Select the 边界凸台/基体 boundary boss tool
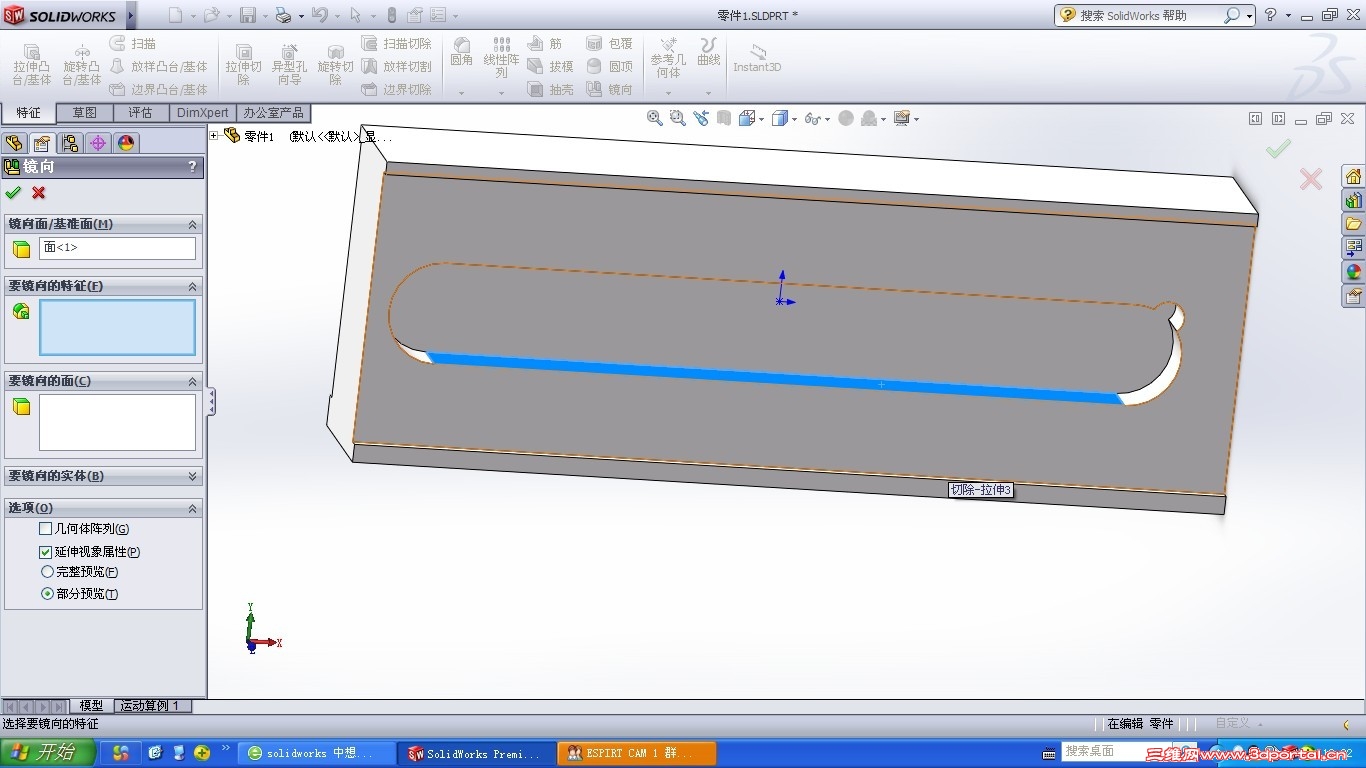 click(x=158, y=89)
